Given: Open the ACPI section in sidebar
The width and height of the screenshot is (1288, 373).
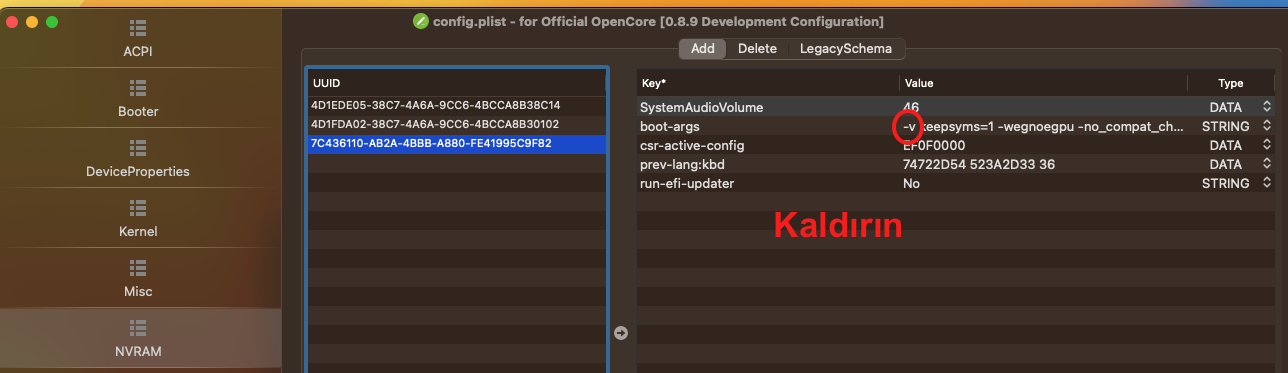Looking at the screenshot, I should click(138, 39).
